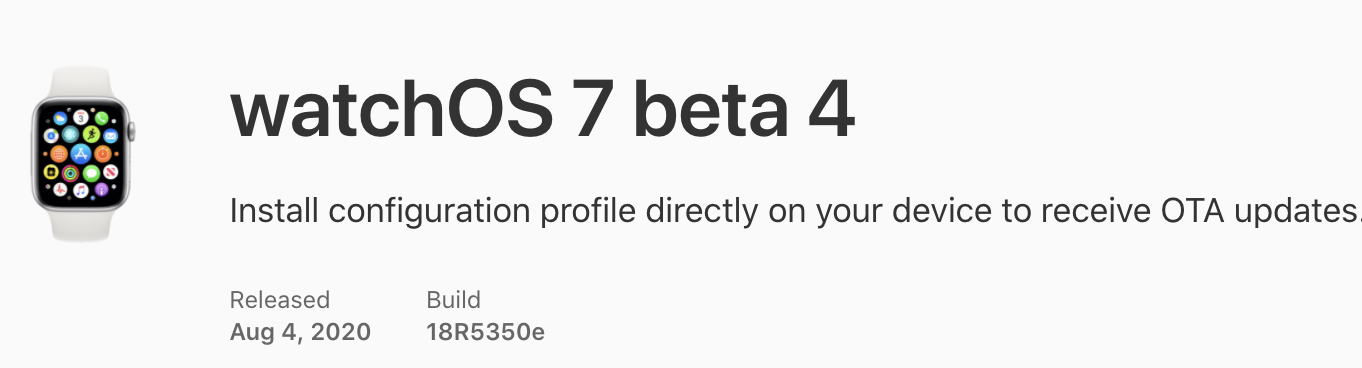Click the Breathe teal flower icon
Image resolution: width=1362 pixels, height=368 pixels.
[70, 134]
